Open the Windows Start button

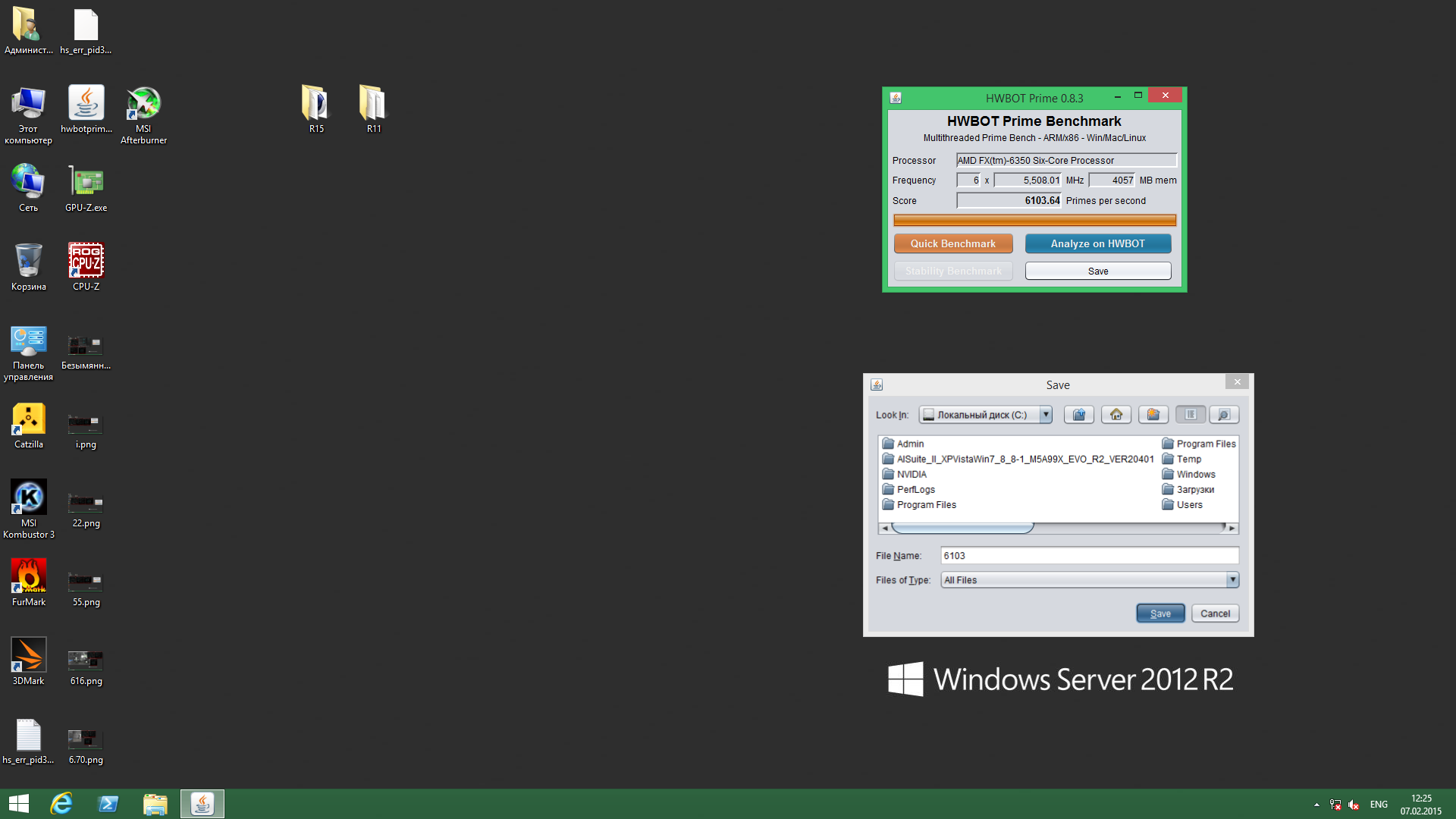click(19, 804)
